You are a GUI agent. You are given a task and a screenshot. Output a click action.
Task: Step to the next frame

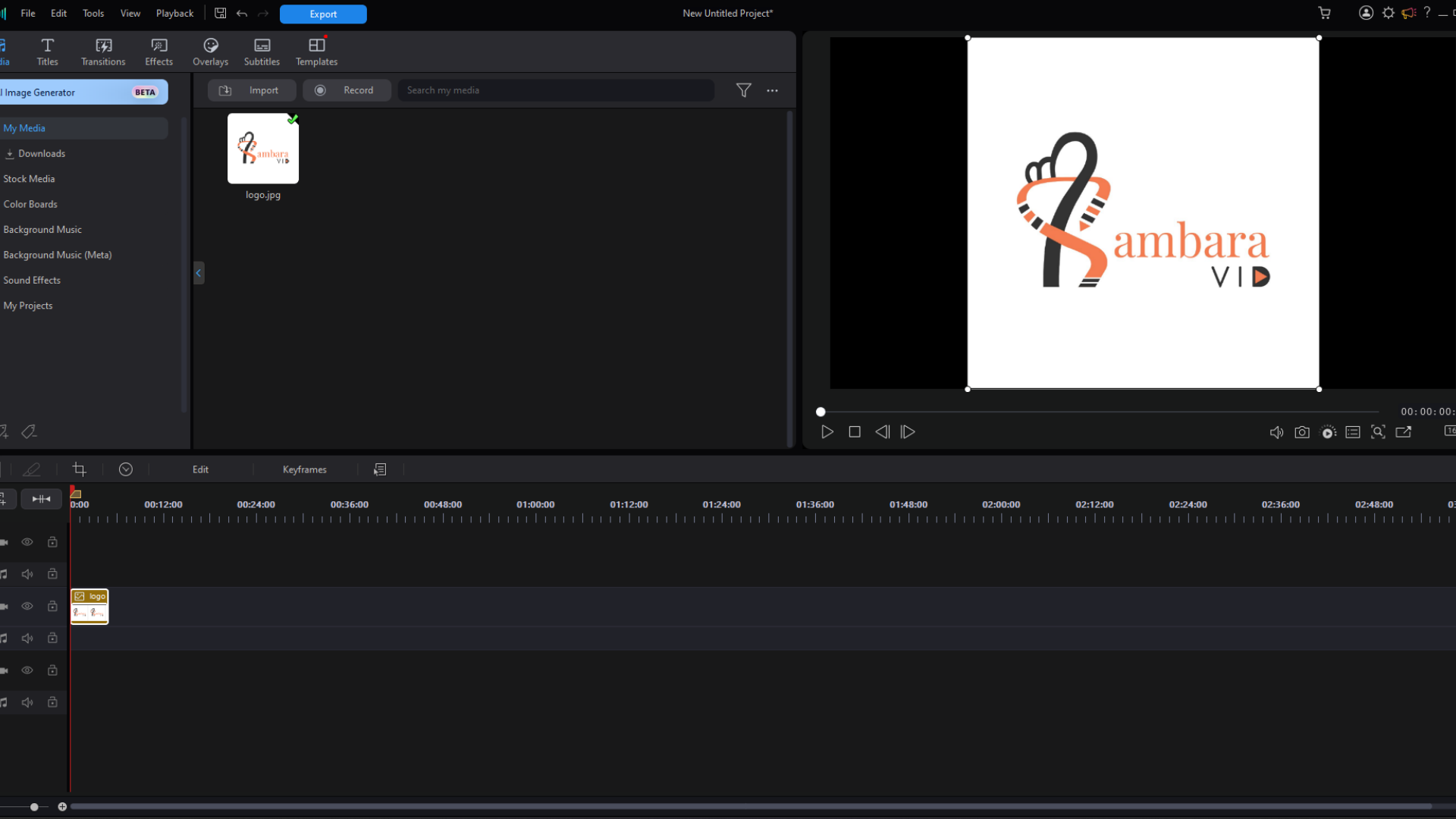(908, 432)
